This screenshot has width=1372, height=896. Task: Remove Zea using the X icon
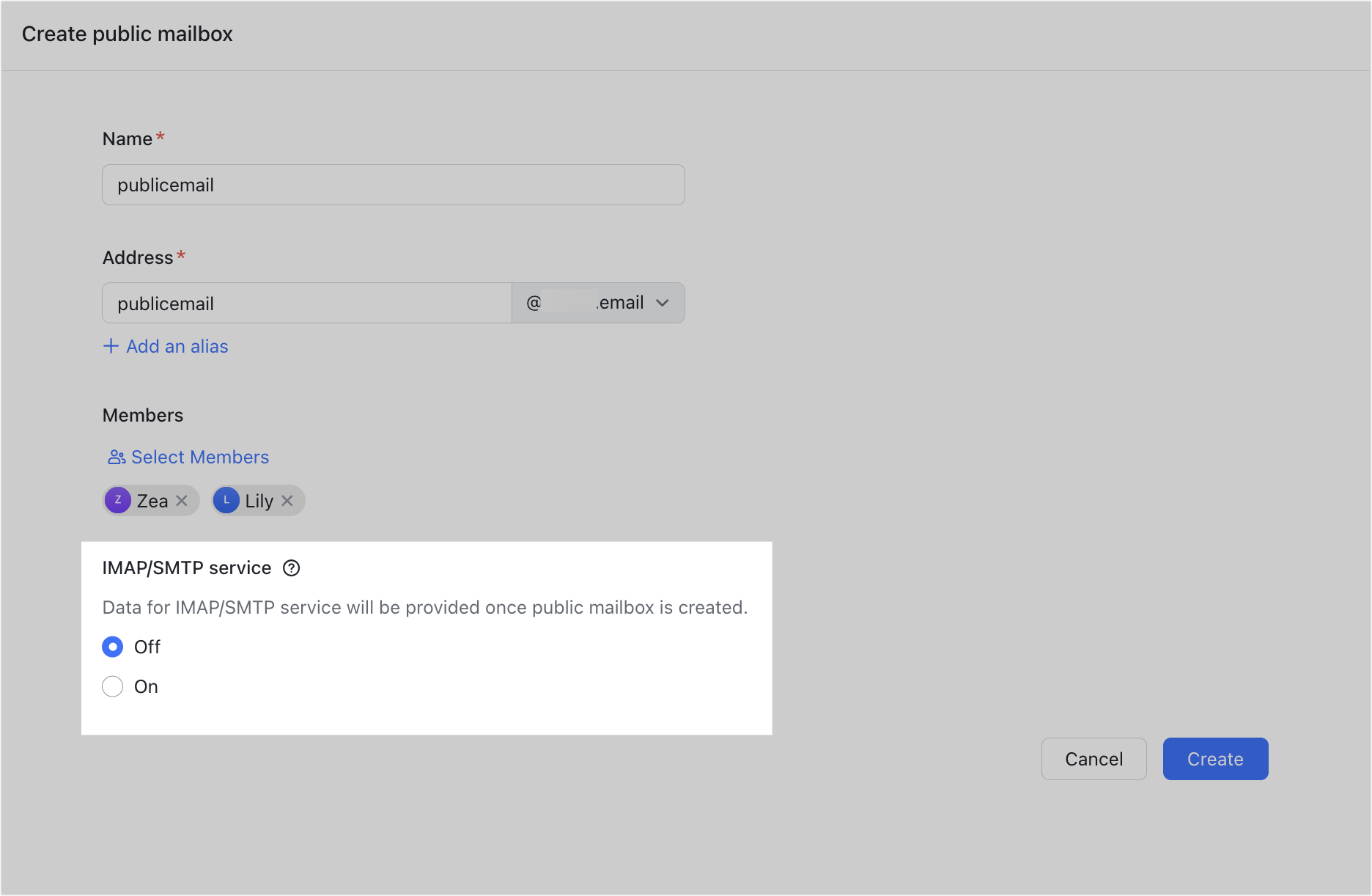(182, 500)
